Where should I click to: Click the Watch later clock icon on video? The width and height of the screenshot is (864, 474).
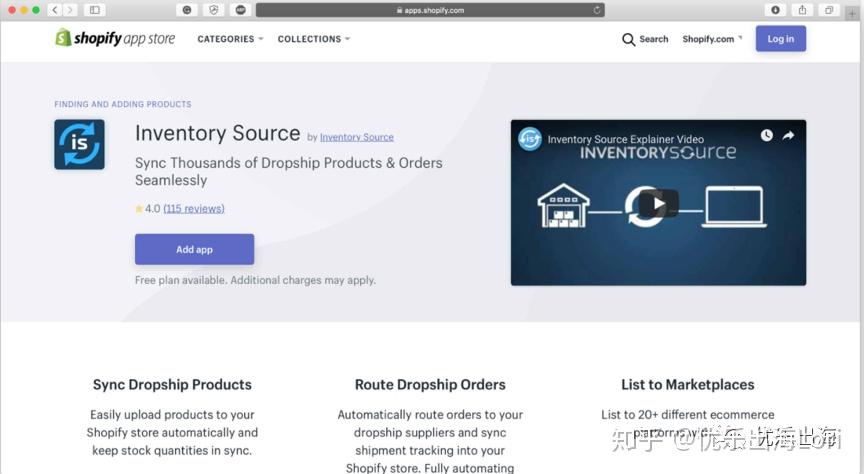[766, 135]
